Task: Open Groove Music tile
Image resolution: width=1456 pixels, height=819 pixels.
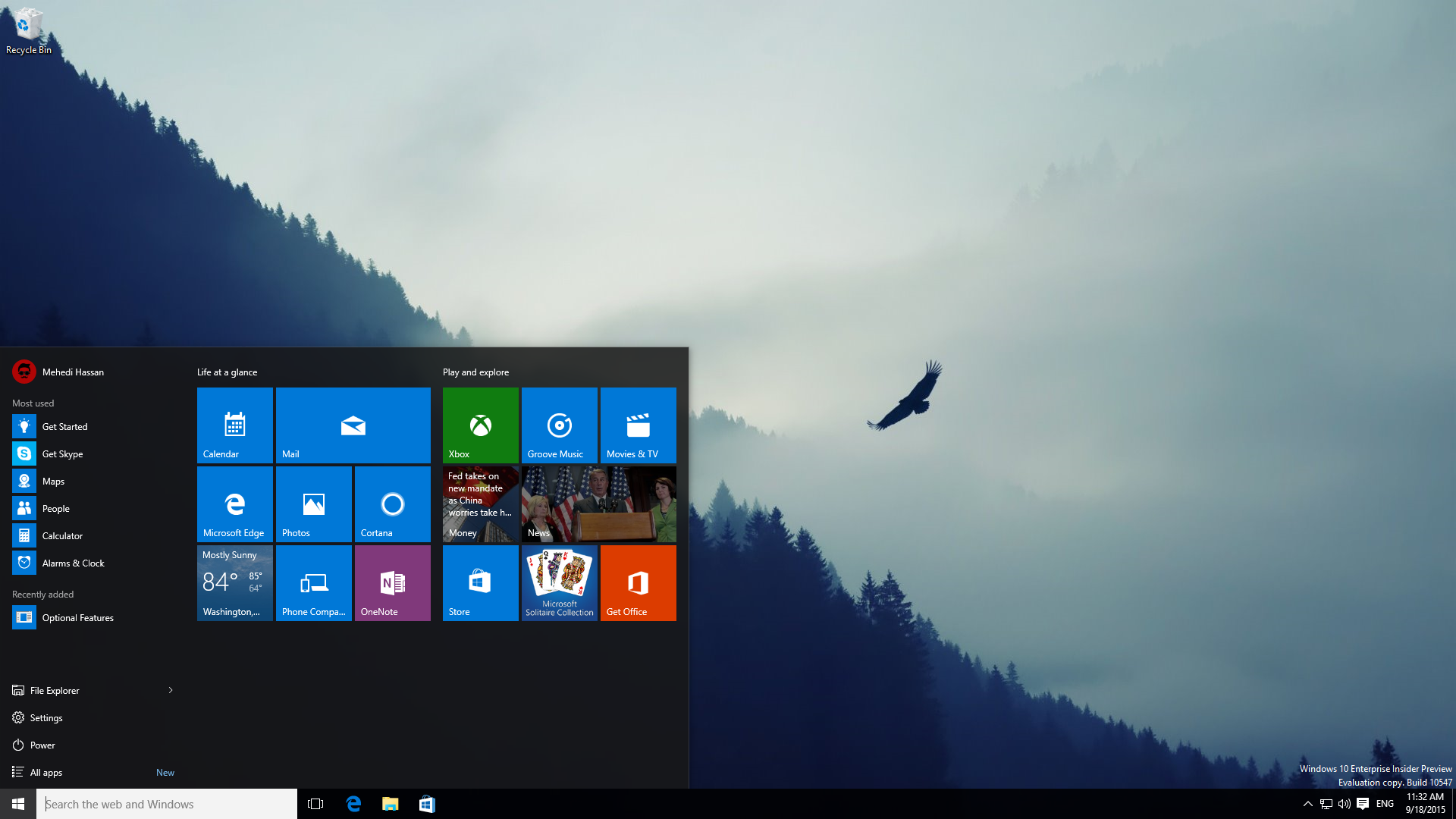Action: [x=558, y=424]
